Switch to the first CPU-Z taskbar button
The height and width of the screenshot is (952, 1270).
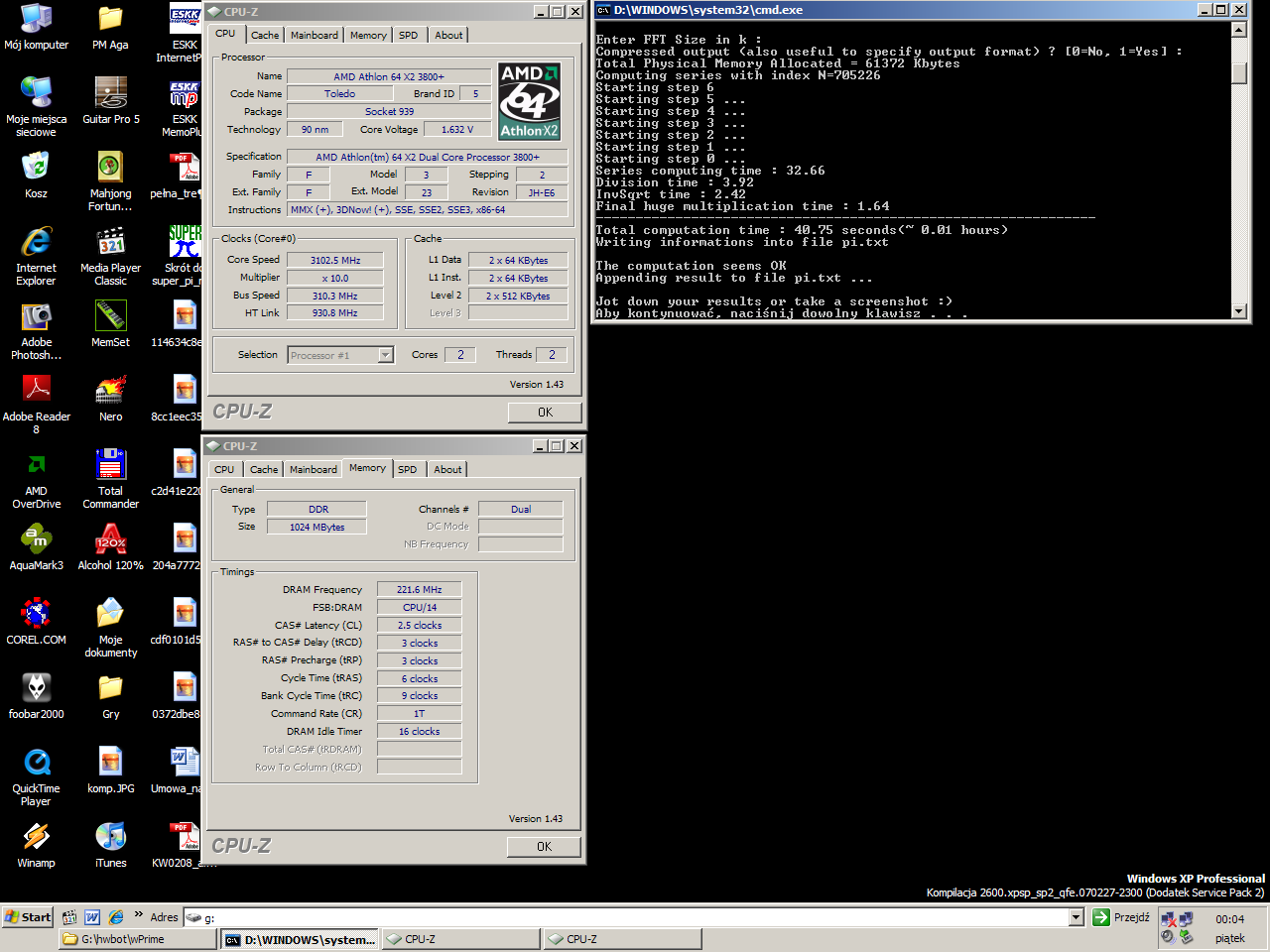461,939
